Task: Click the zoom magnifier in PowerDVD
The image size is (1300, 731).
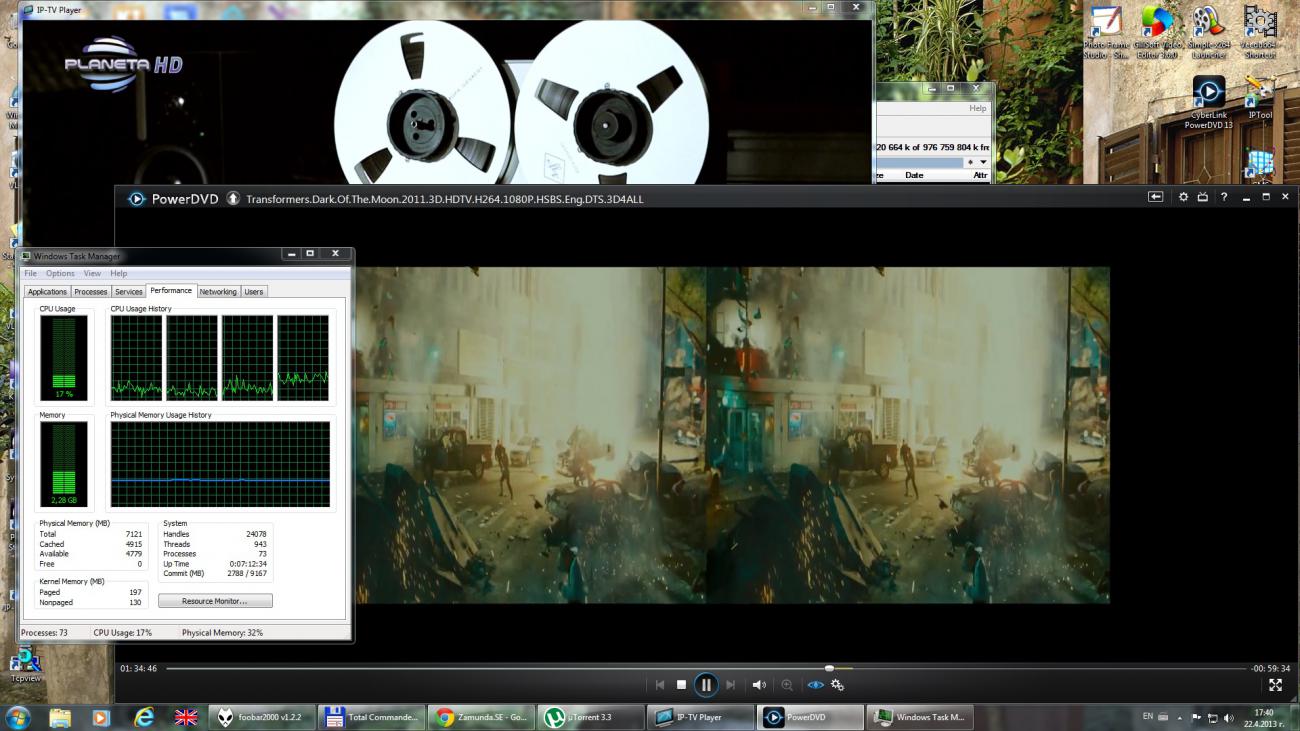Action: point(787,685)
